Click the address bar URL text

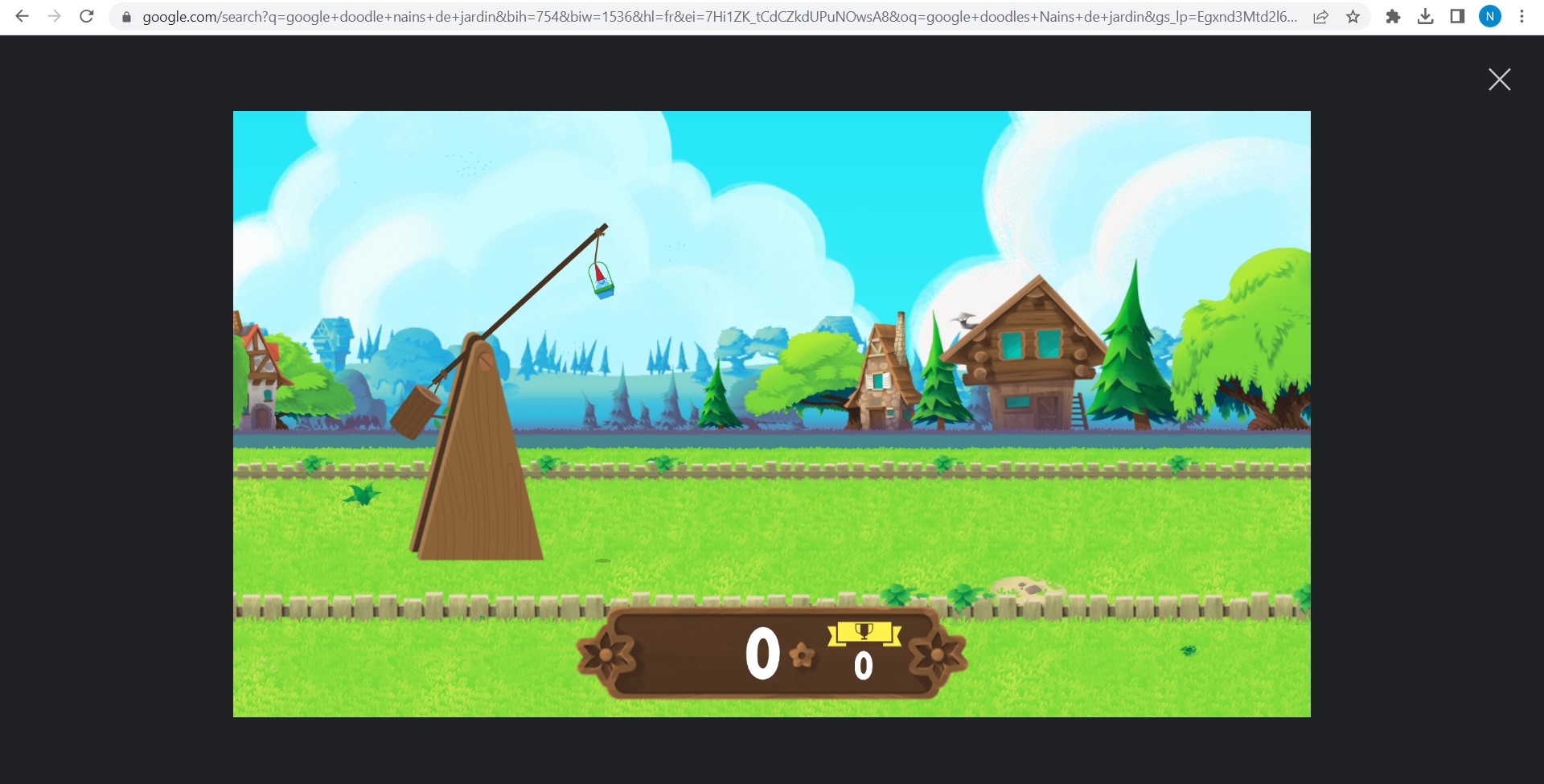(716, 17)
